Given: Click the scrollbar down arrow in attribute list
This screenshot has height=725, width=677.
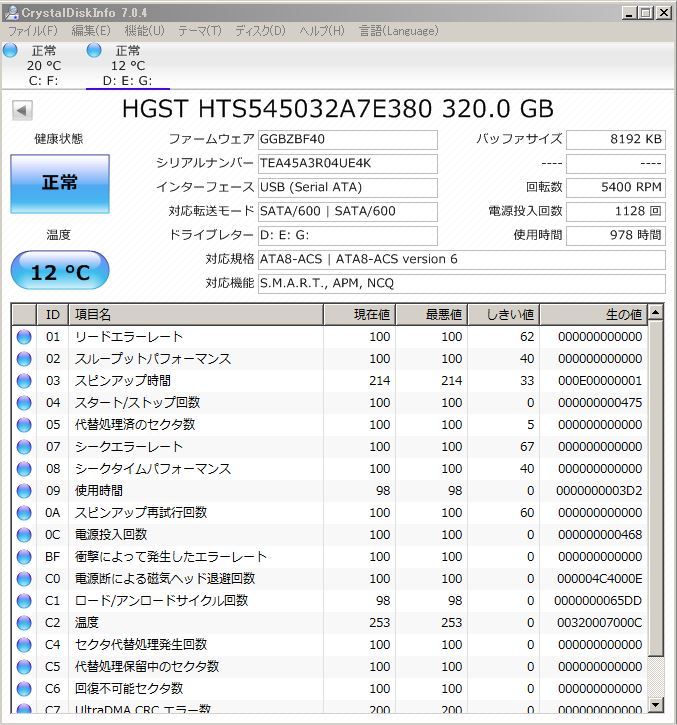Looking at the screenshot, I should [656, 706].
